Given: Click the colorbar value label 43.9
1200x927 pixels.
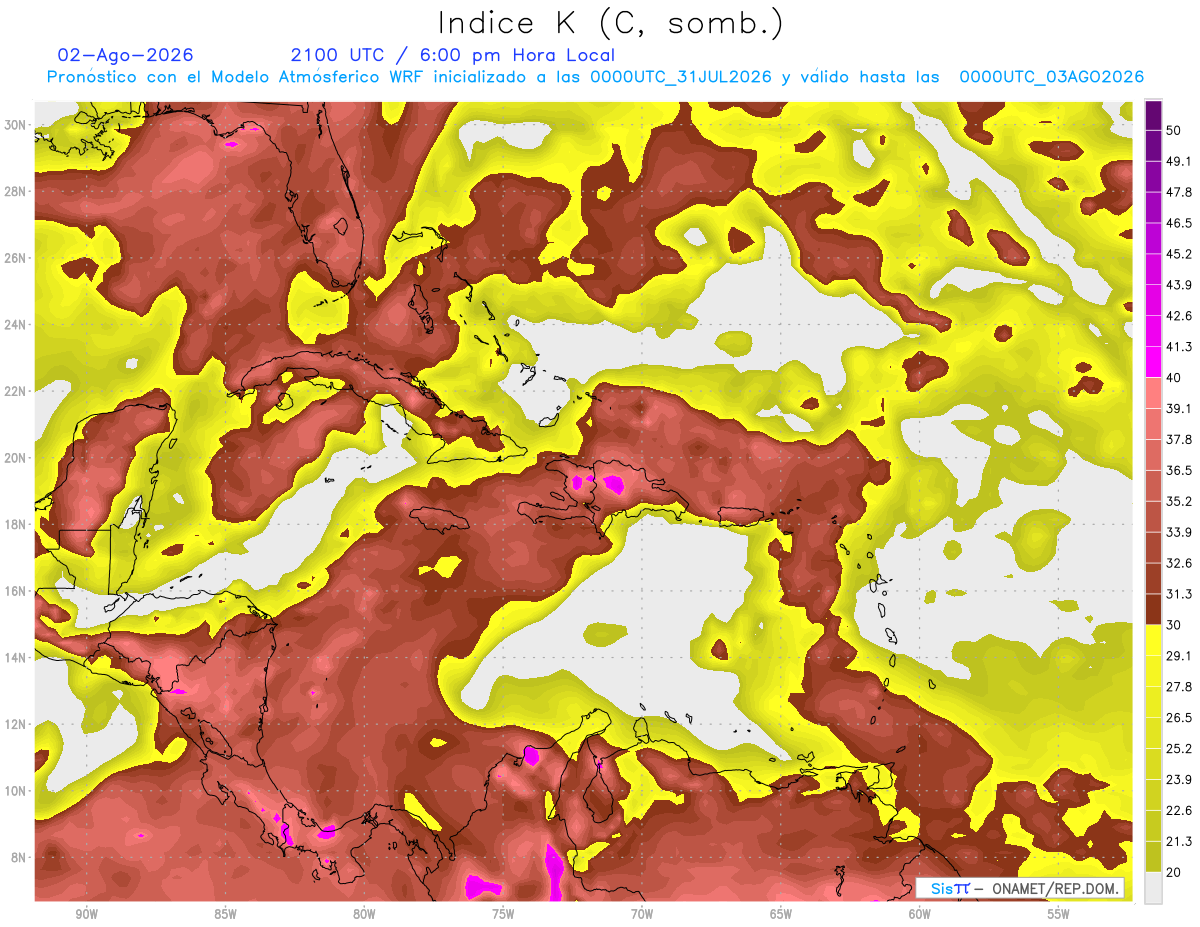Looking at the screenshot, I should [x=1180, y=285].
